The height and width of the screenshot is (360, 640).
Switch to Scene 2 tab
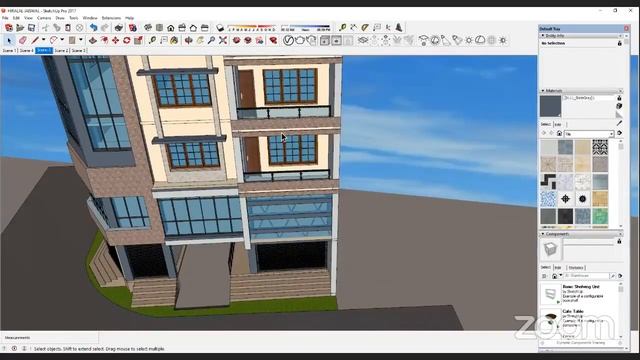pyautogui.click(x=61, y=51)
